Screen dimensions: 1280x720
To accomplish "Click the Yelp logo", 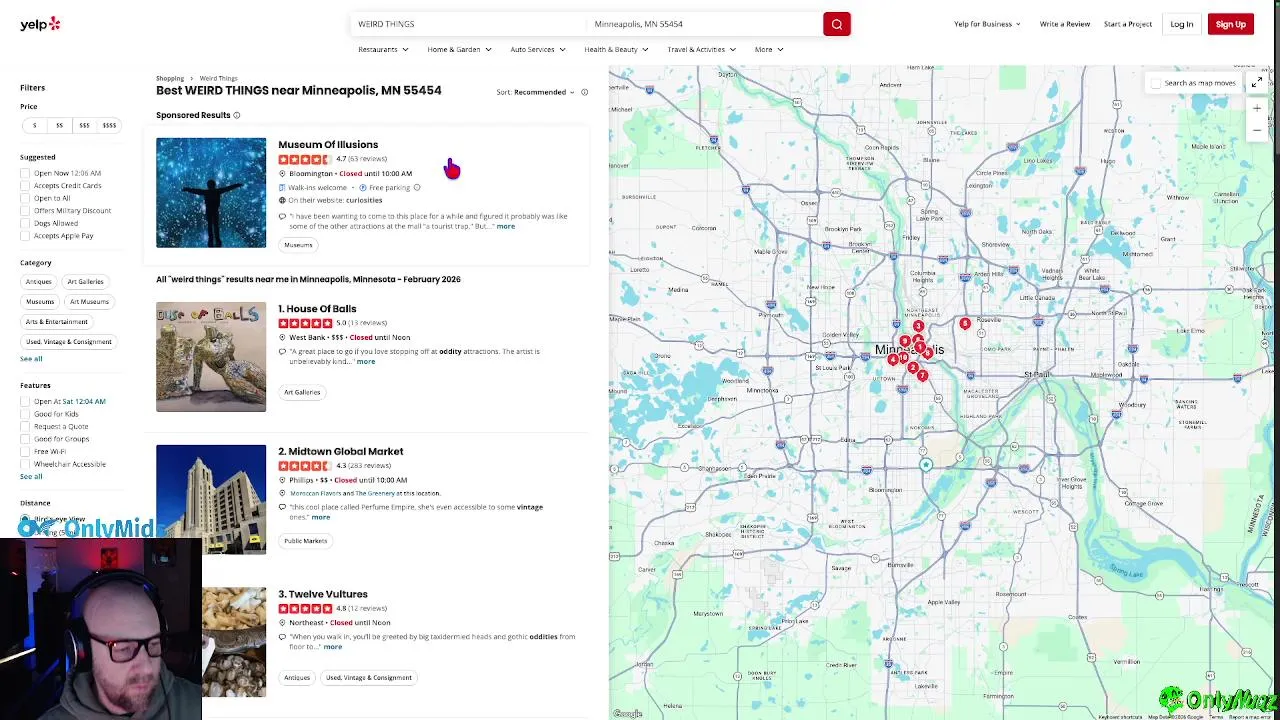I will pos(40,24).
